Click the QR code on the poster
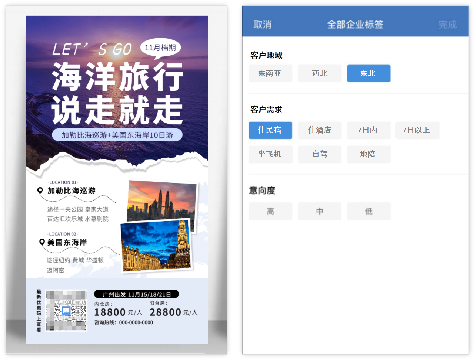 click(x=66, y=311)
